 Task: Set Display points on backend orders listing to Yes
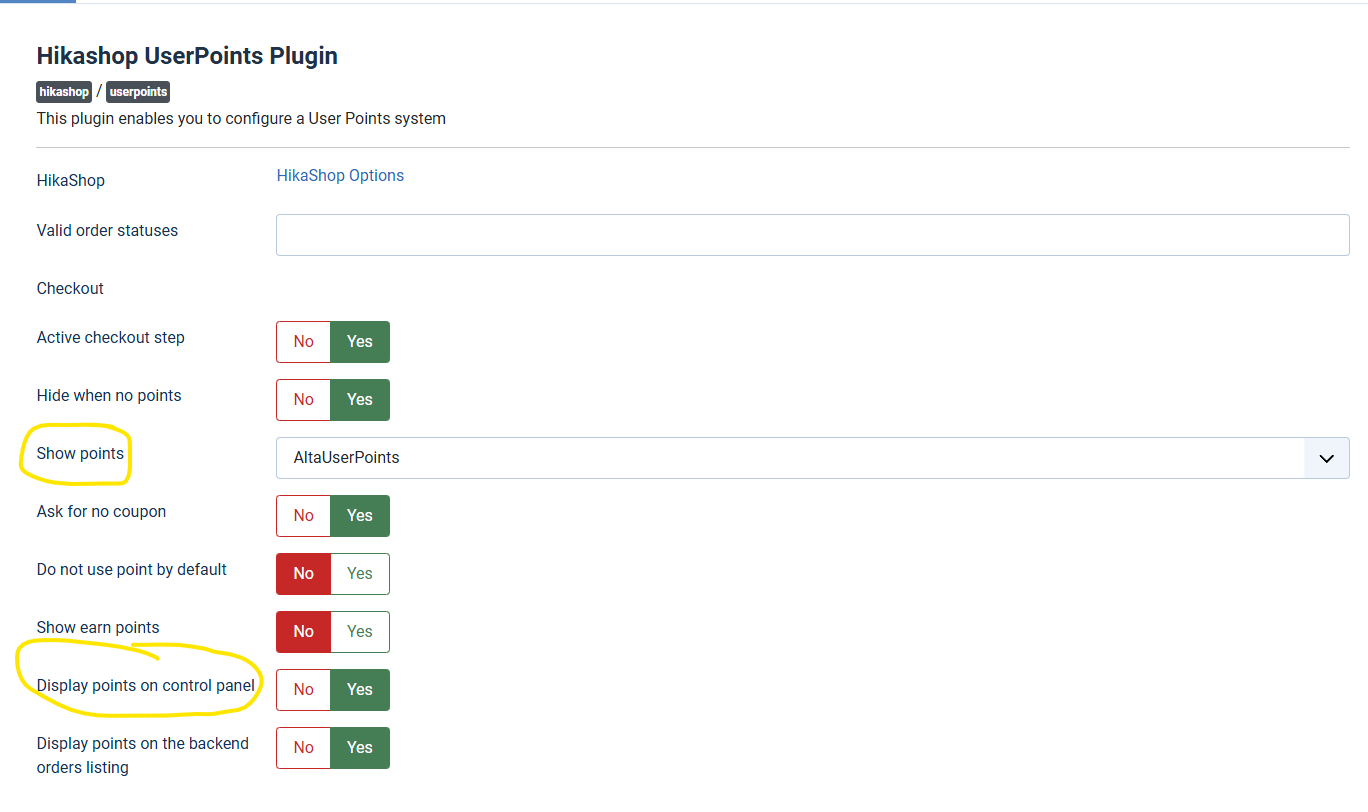pos(360,748)
